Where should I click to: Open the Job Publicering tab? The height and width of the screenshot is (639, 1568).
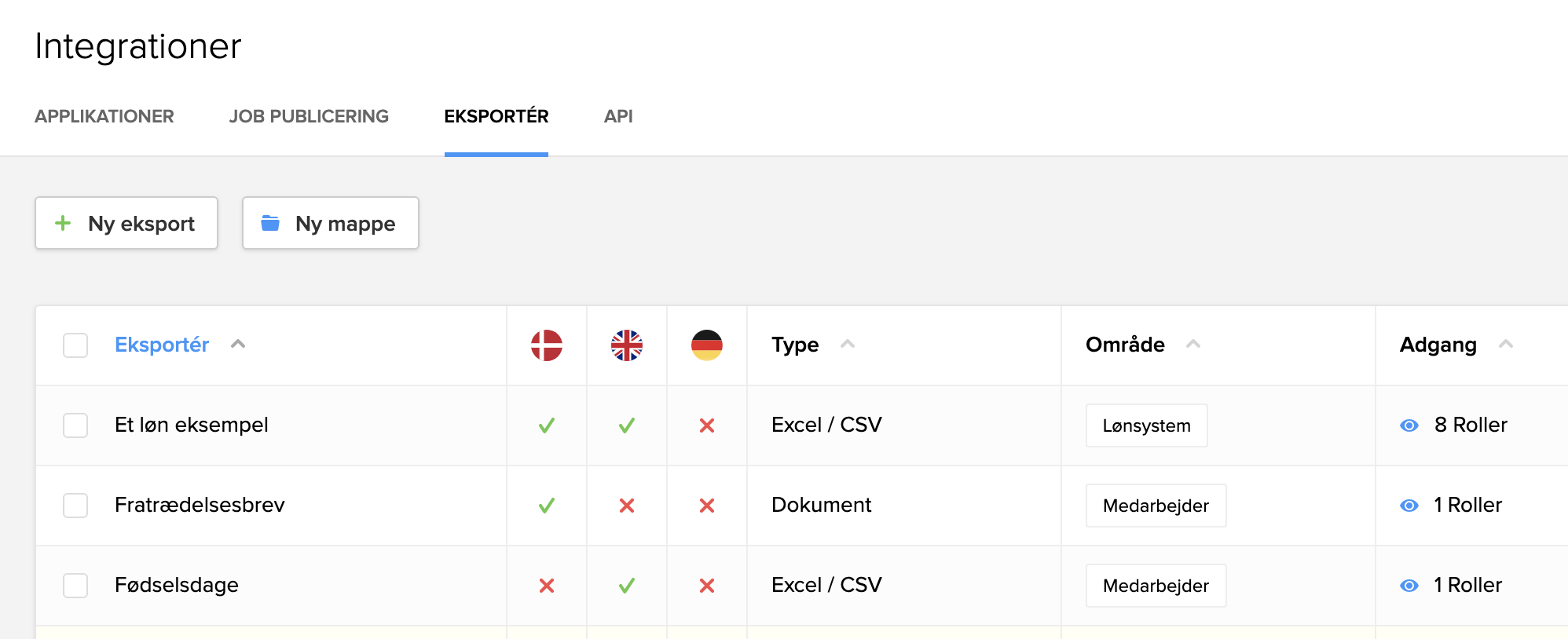(x=309, y=116)
